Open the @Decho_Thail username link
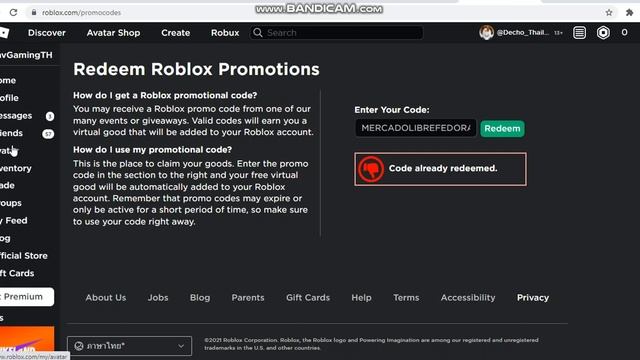Viewport: 640px width, 360px height. [523, 32]
